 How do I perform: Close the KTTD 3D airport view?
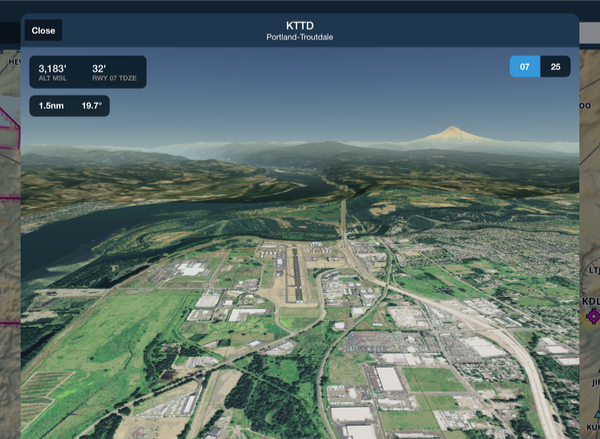point(43,31)
